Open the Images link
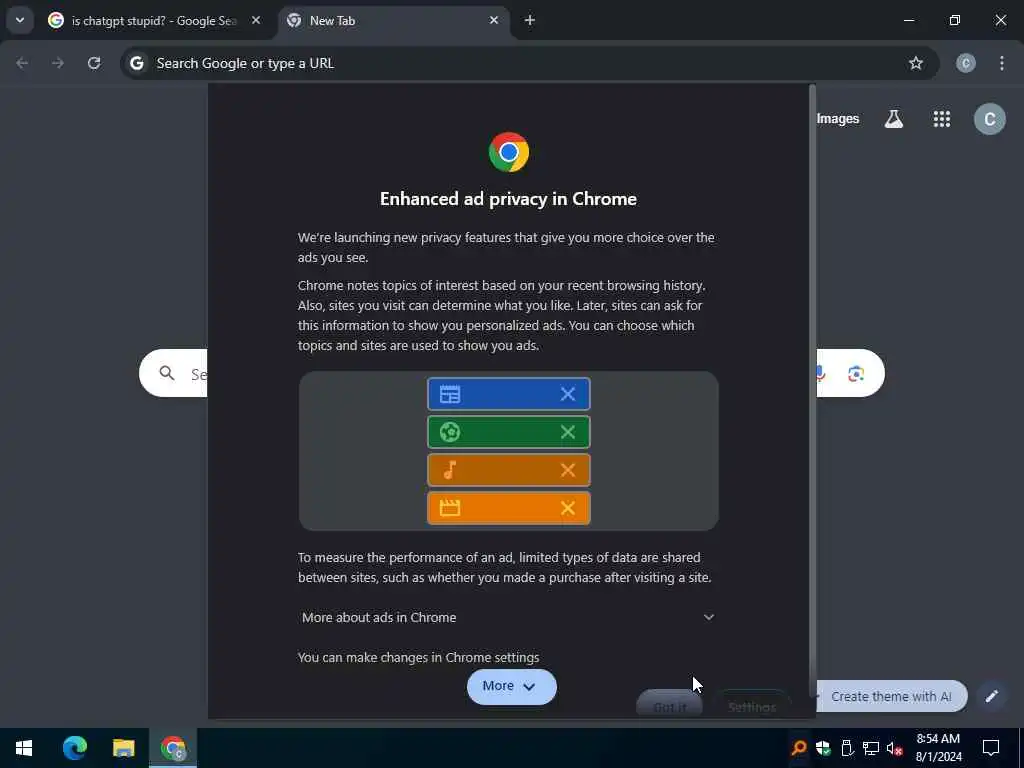The image size is (1024, 768). (837, 119)
